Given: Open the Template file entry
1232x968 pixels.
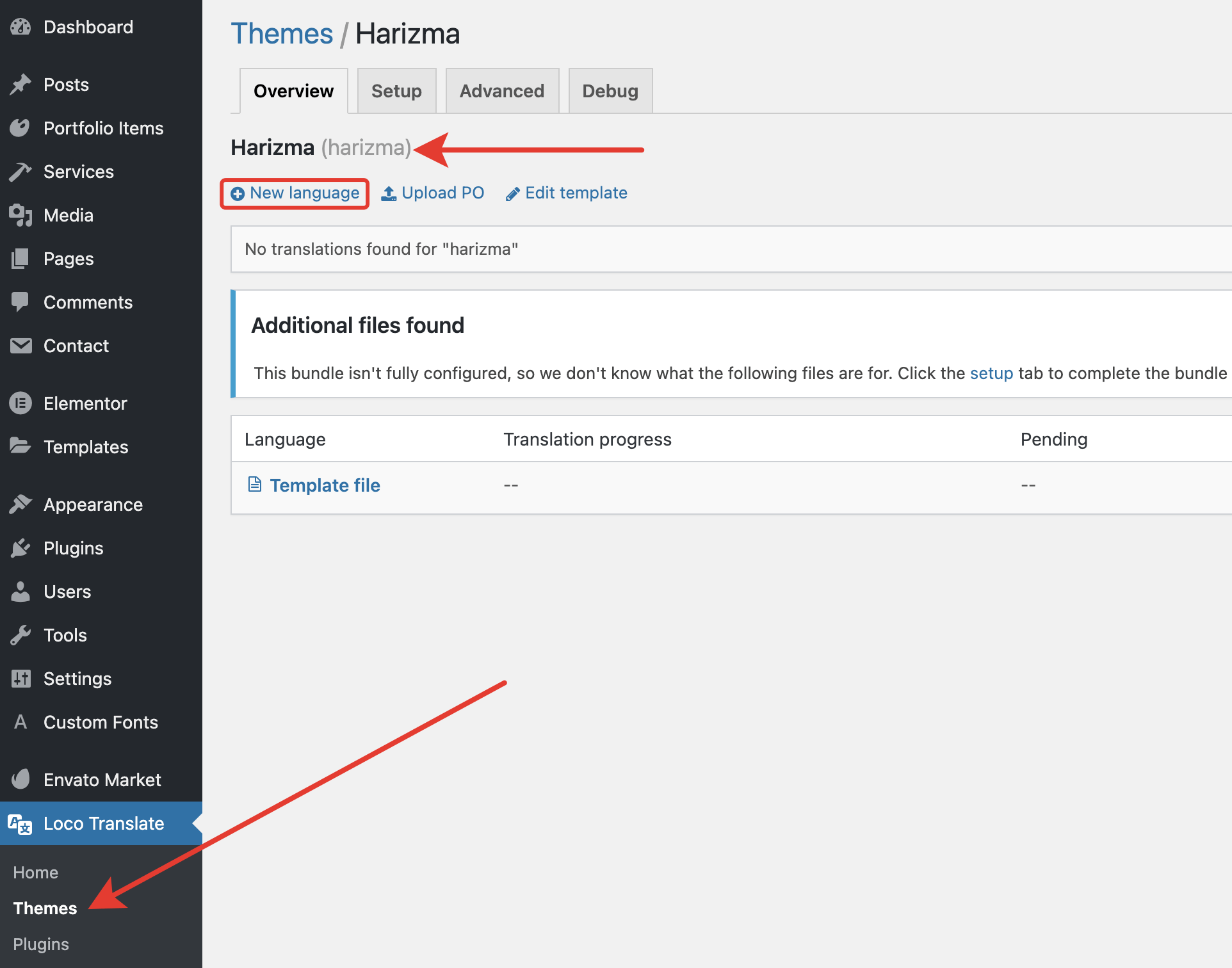Looking at the screenshot, I should click(x=325, y=485).
